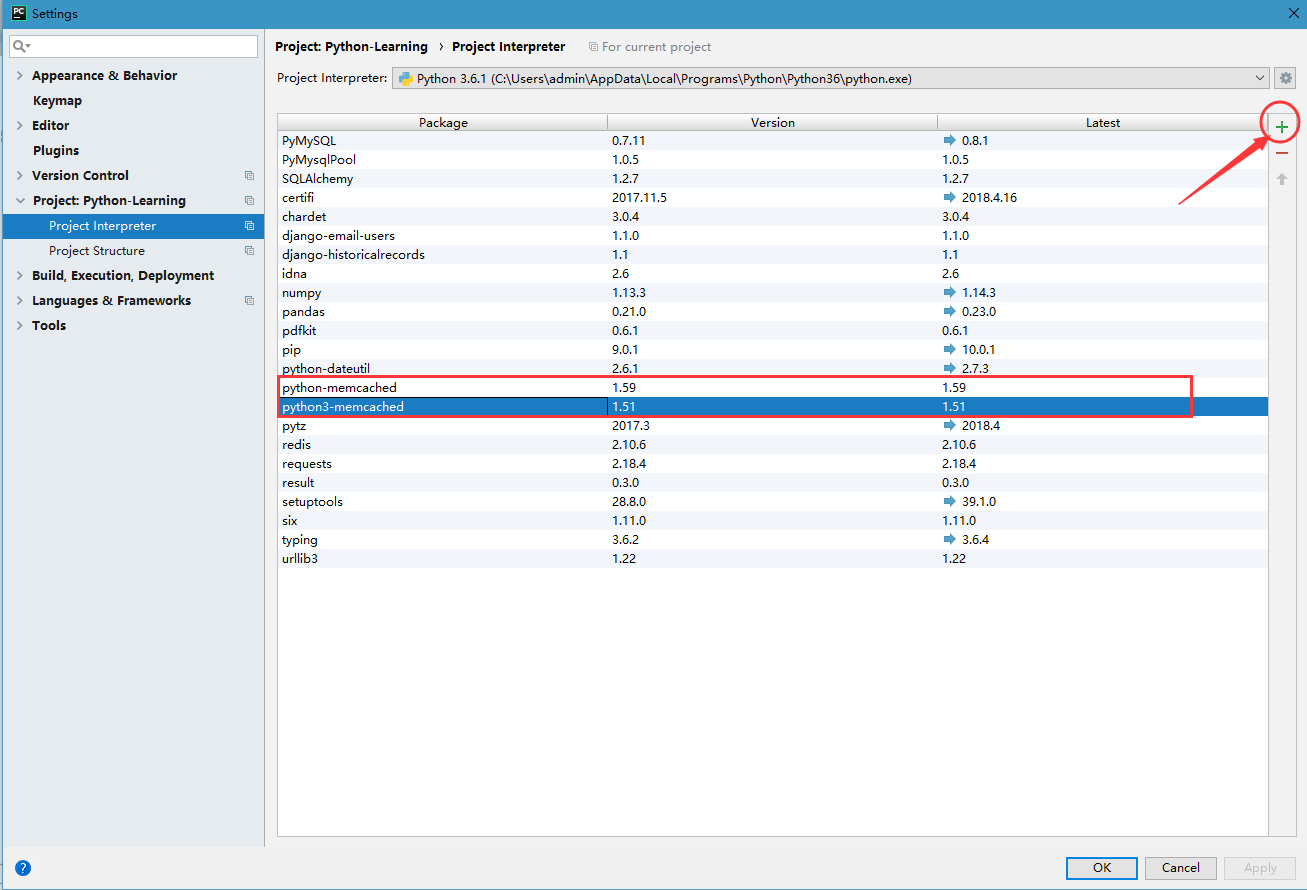Click the copy icon beside Languages & Frameworks
The height and width of the screenshot is (890, 1307).
[x=249, y=300]
